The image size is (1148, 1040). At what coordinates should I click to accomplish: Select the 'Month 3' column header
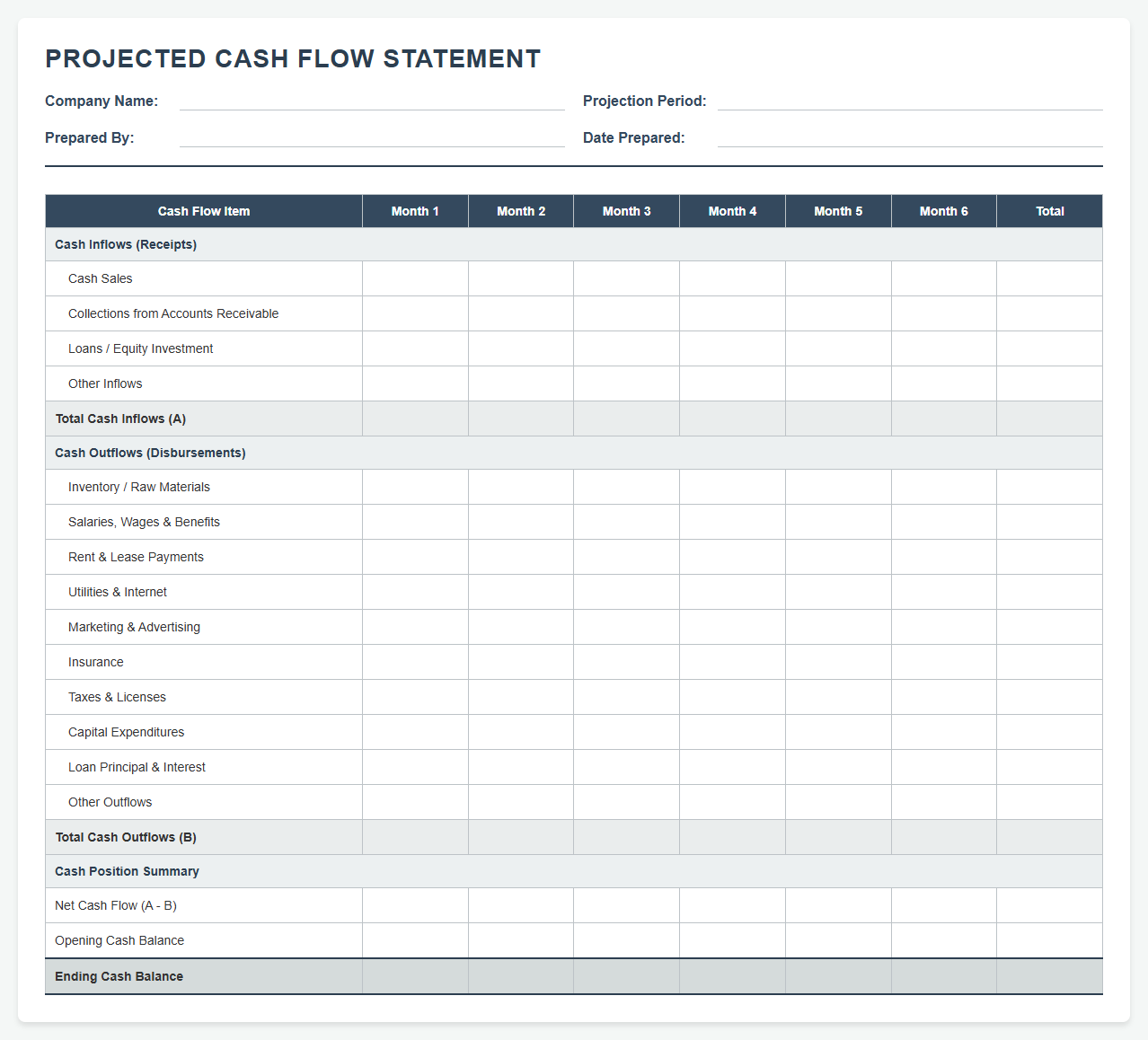point(627,211)
